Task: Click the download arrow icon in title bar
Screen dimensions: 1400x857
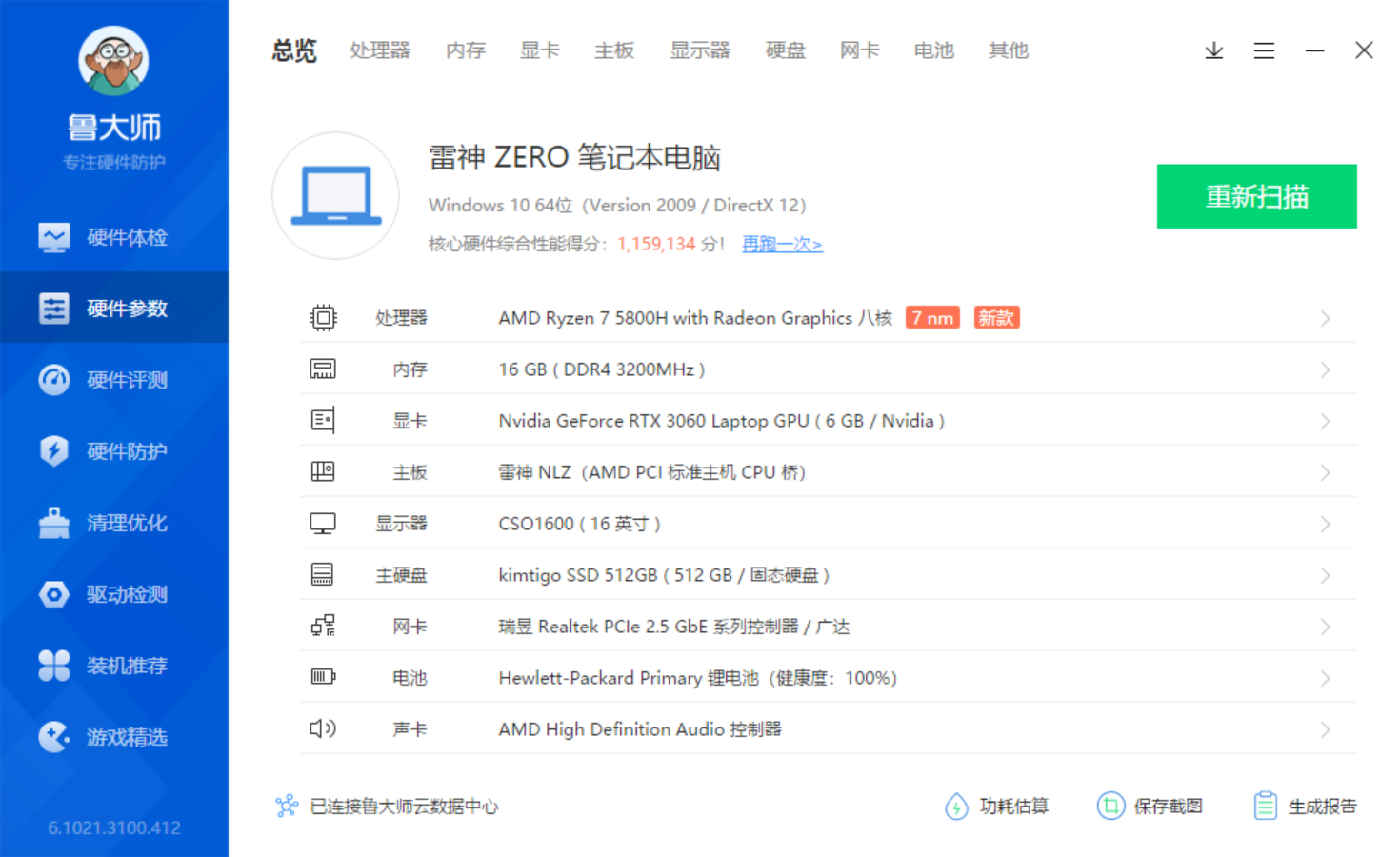Action: 1214,50
